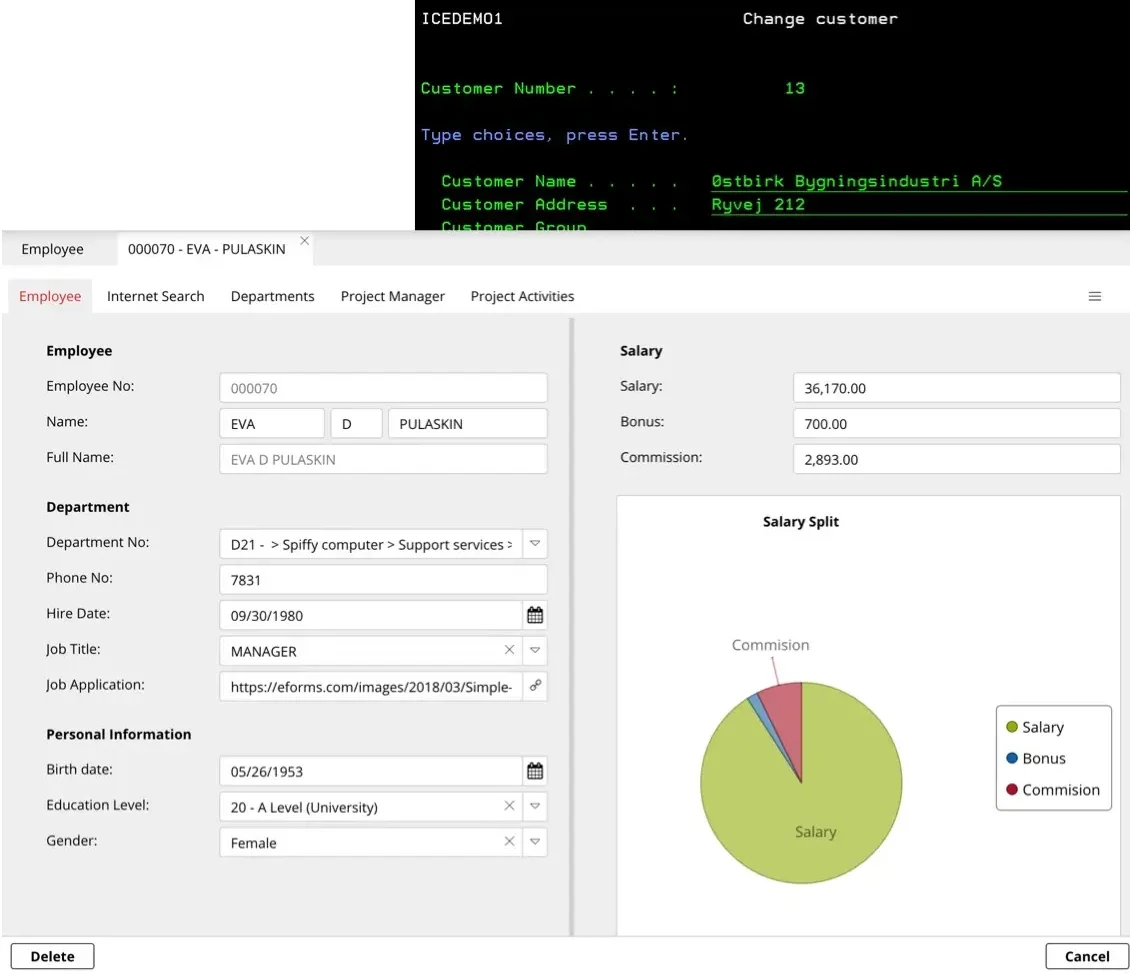
Task: Open the hamburger menu icon
Action: (1094, 296)
